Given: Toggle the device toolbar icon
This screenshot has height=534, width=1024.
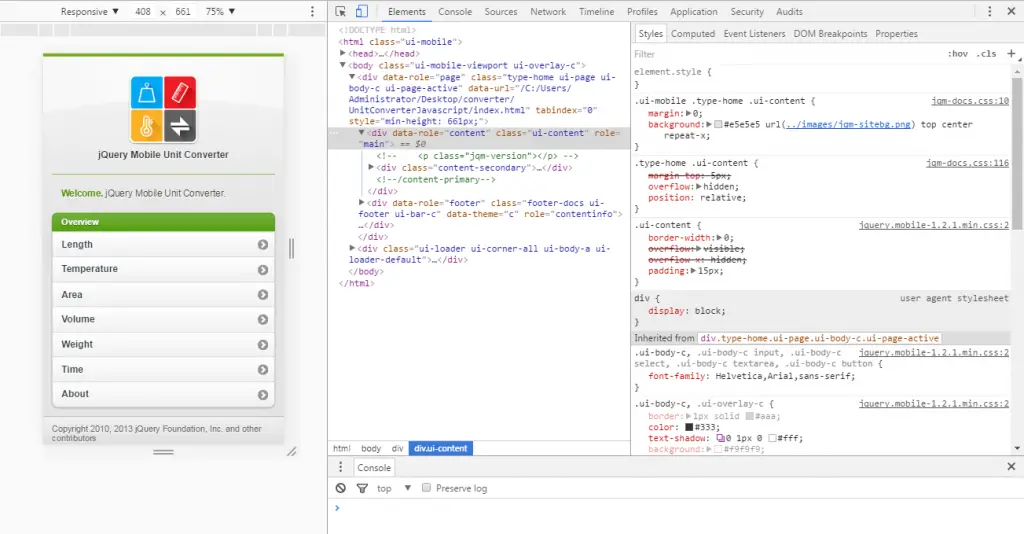Looking at the screenshot, I should [x=361, y=12].
